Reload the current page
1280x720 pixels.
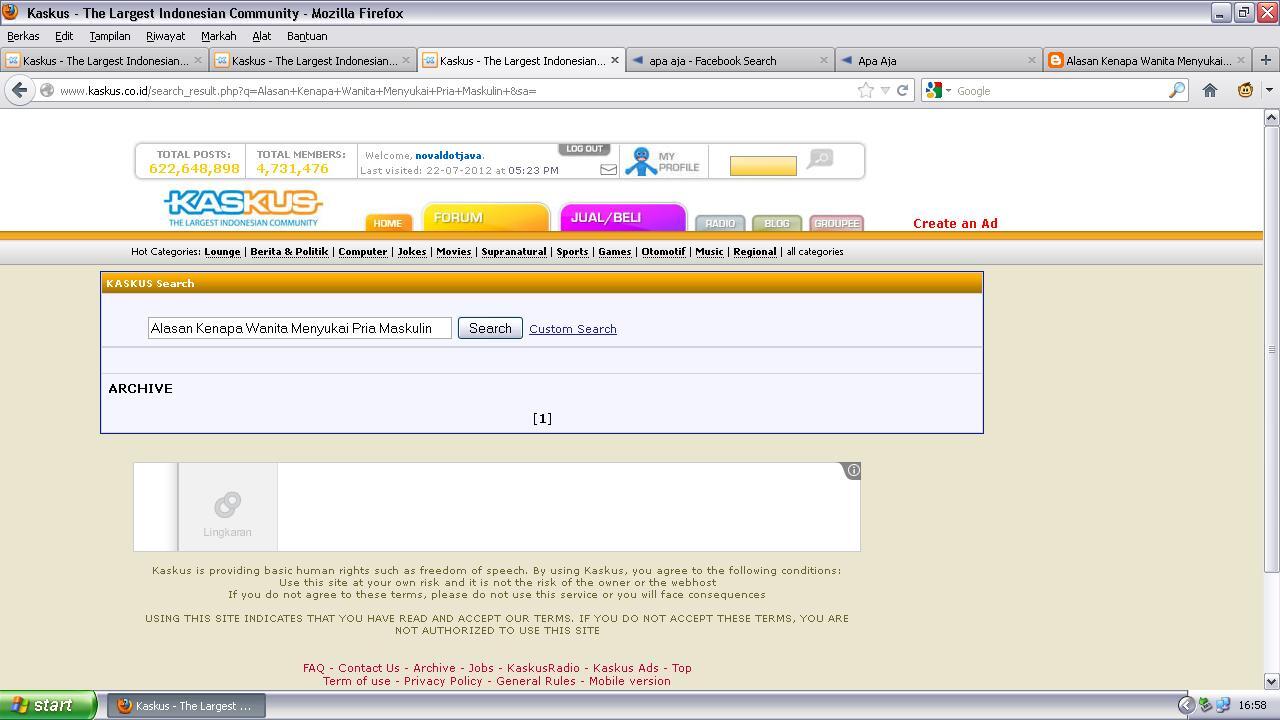coord(902,90)
